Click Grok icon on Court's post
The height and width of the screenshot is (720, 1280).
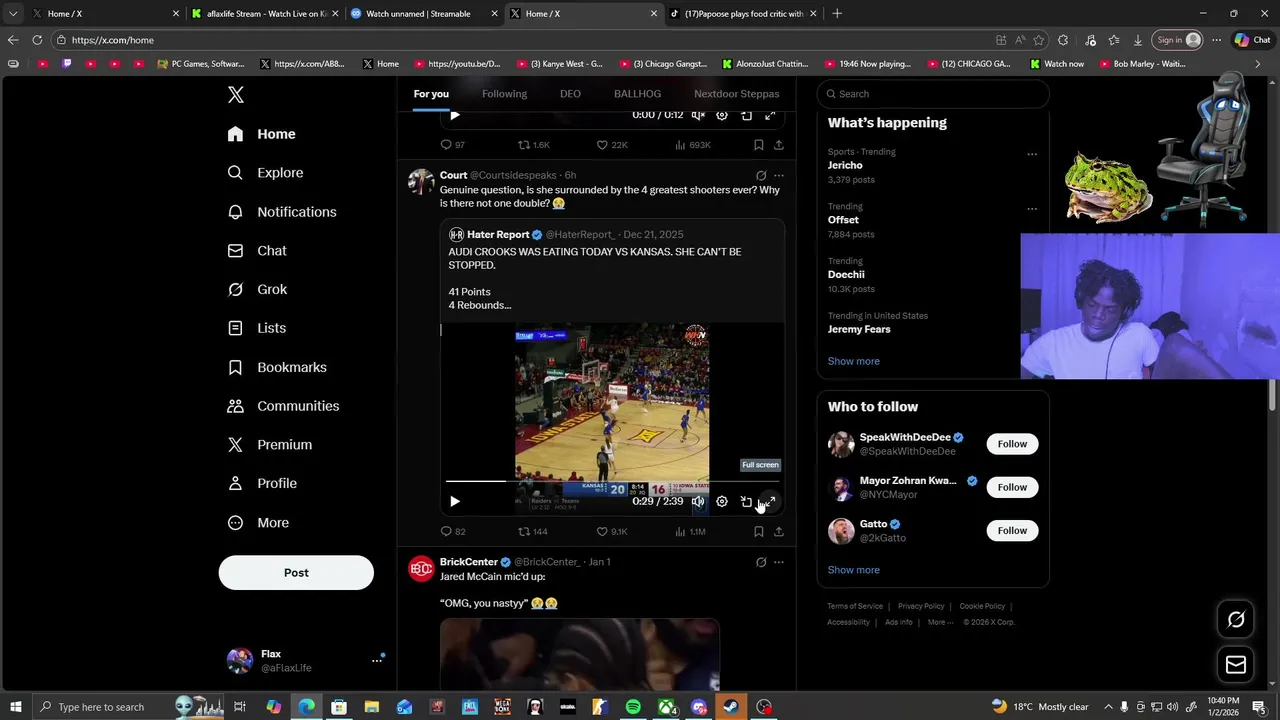pyautogui.click(x=761, y=176)
